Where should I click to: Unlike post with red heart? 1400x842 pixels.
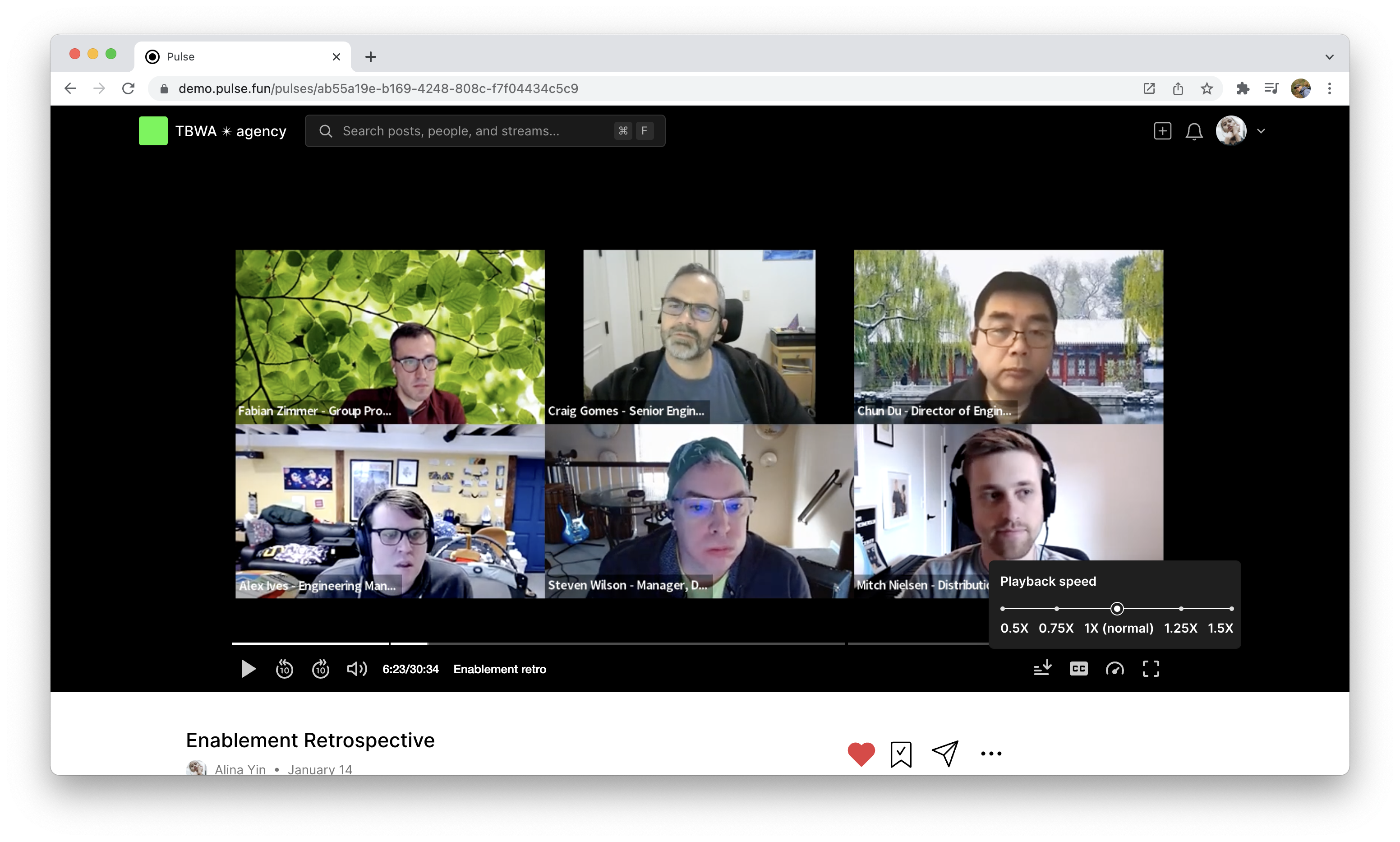(861, 754)
